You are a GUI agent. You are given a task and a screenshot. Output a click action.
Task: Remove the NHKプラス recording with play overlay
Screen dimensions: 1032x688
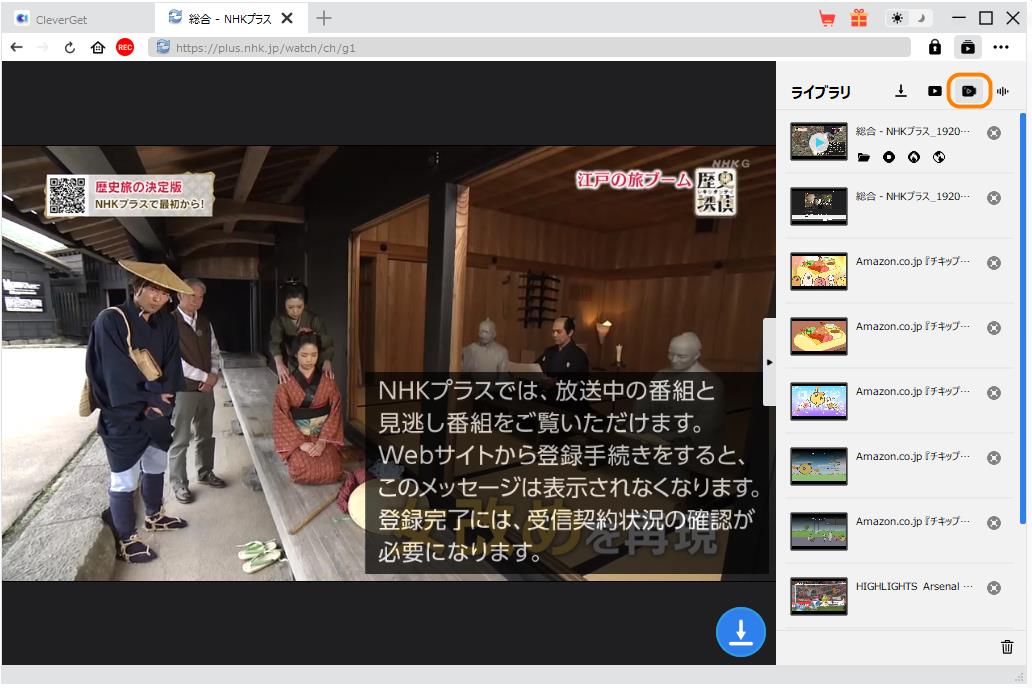point(994,133)
